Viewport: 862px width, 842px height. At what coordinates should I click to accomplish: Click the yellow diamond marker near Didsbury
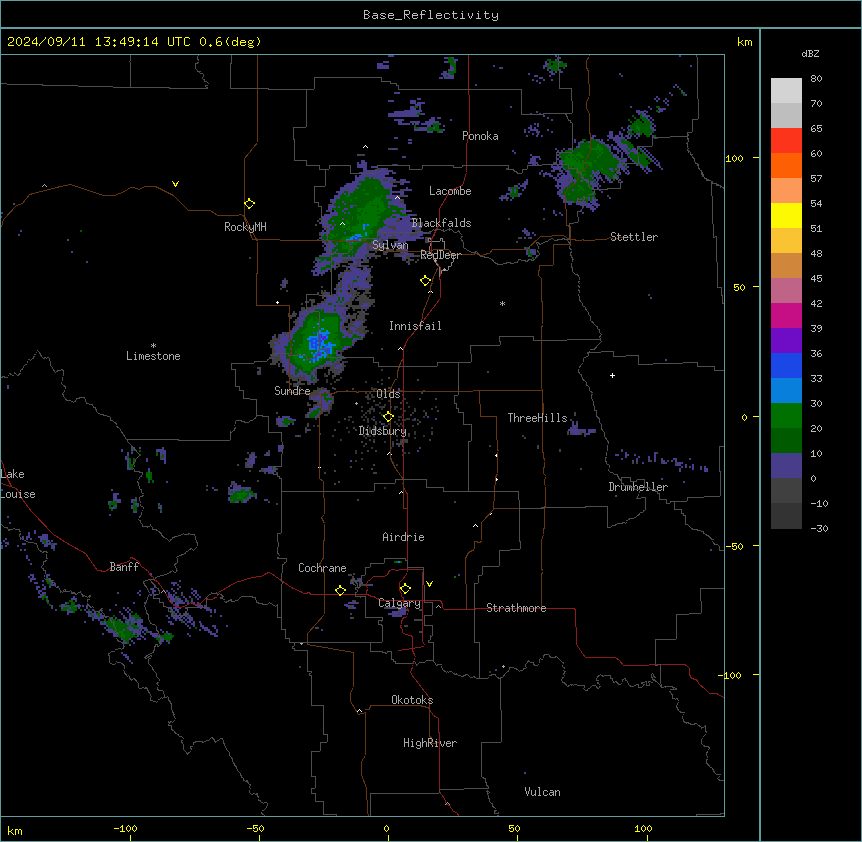tap(388, 416)
